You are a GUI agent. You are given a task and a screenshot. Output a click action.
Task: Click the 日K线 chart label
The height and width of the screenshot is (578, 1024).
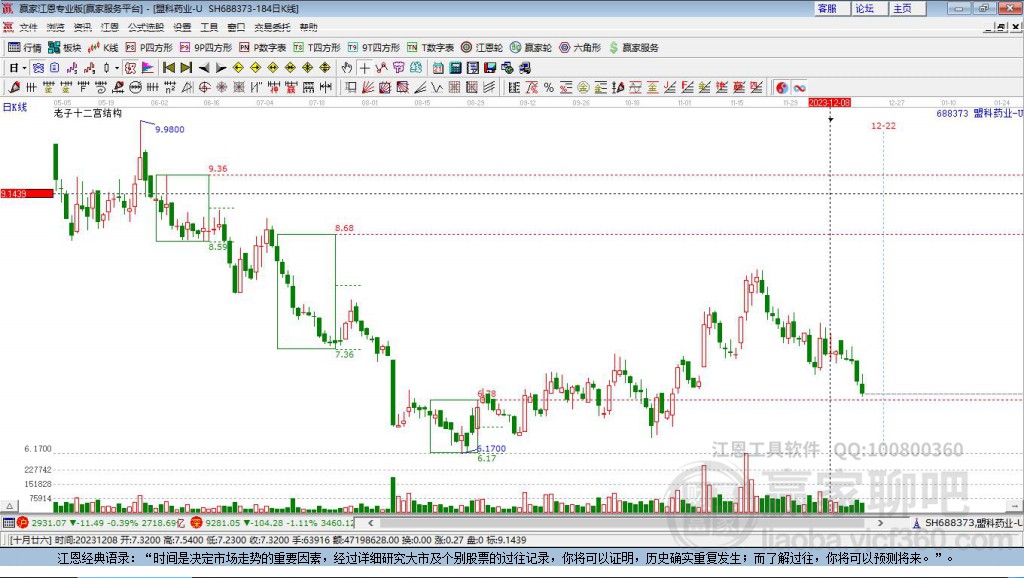[x=14, y=107]
